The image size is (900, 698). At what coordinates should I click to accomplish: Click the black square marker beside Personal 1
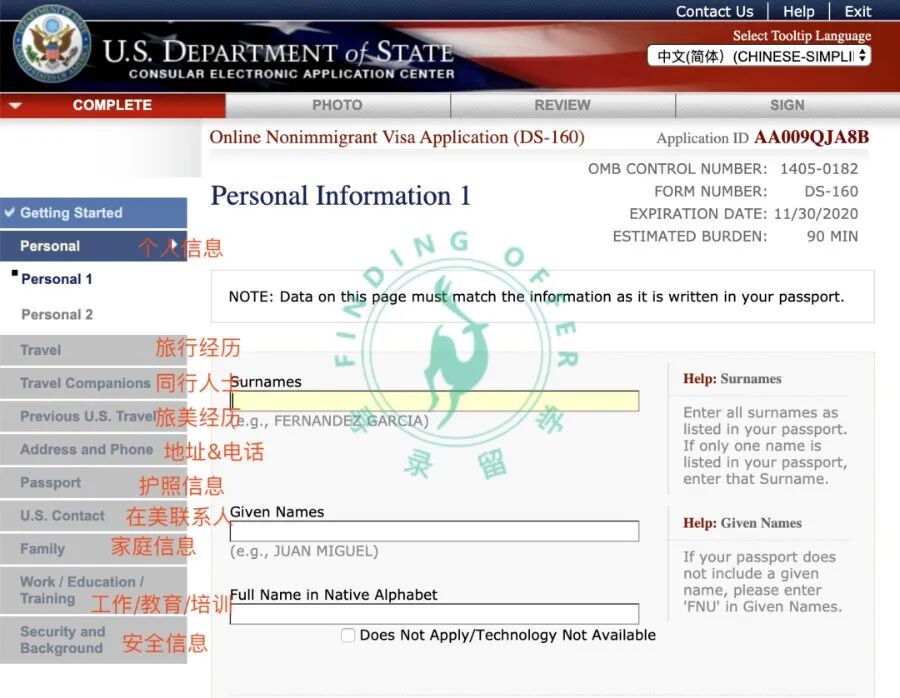13,273
